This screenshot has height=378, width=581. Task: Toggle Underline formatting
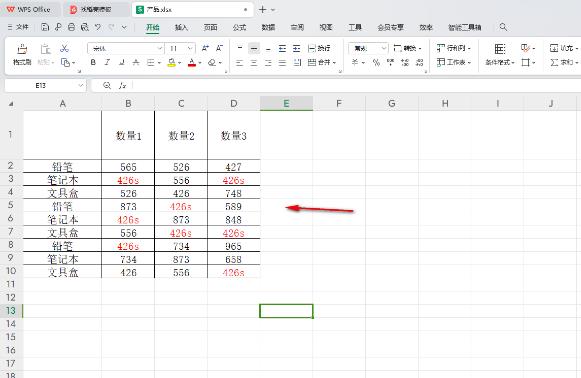point(122,63)
